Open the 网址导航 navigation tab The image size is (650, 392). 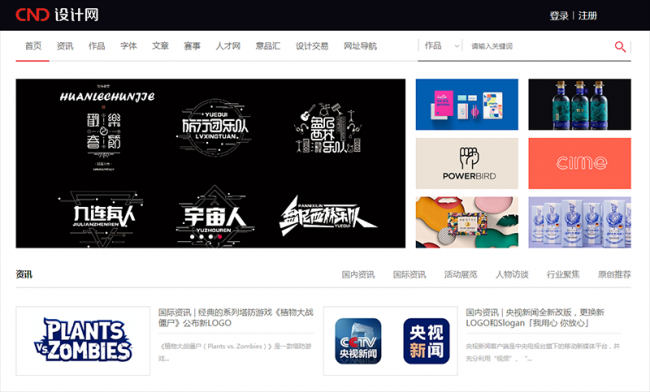click(360, 46)
